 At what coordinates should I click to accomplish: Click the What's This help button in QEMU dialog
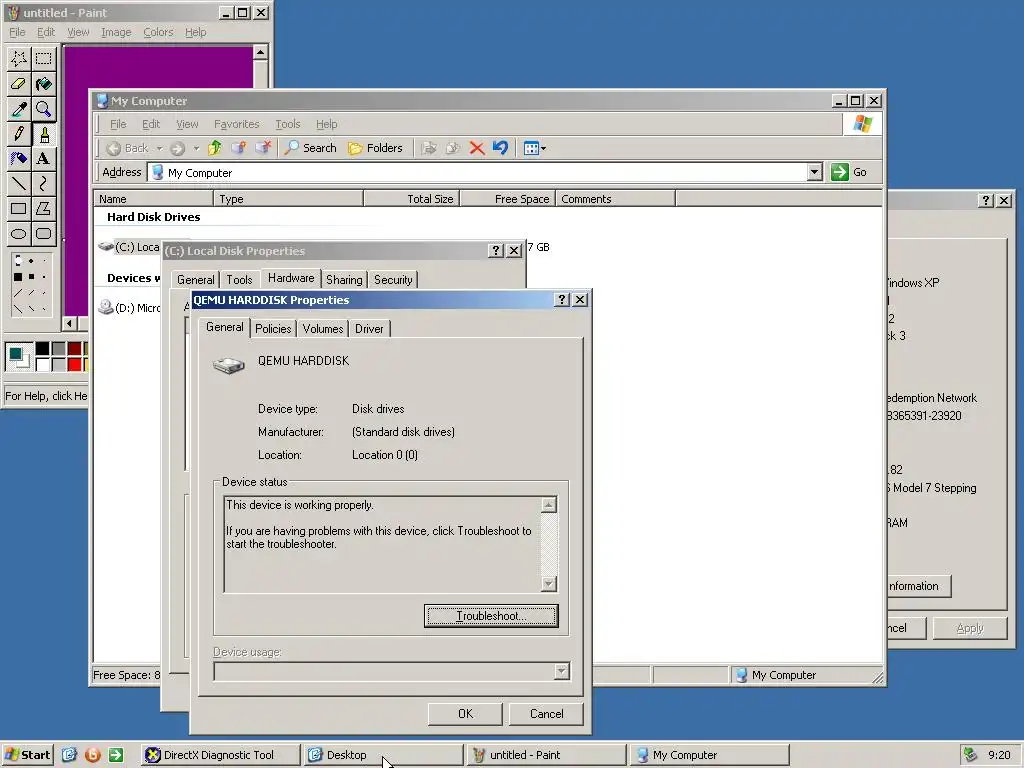[562, 300]
